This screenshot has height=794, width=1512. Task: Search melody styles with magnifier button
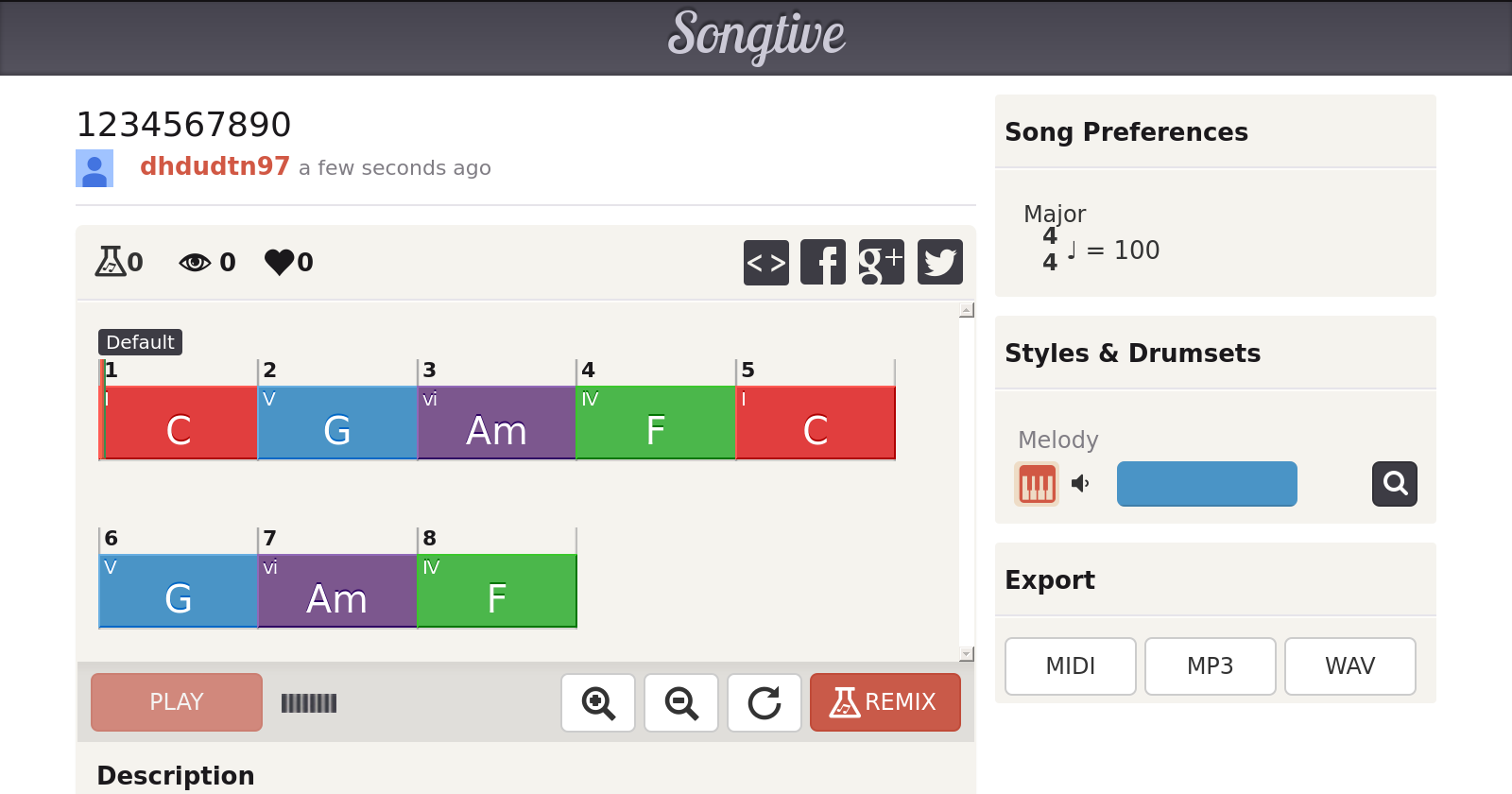coord(1394,484)
